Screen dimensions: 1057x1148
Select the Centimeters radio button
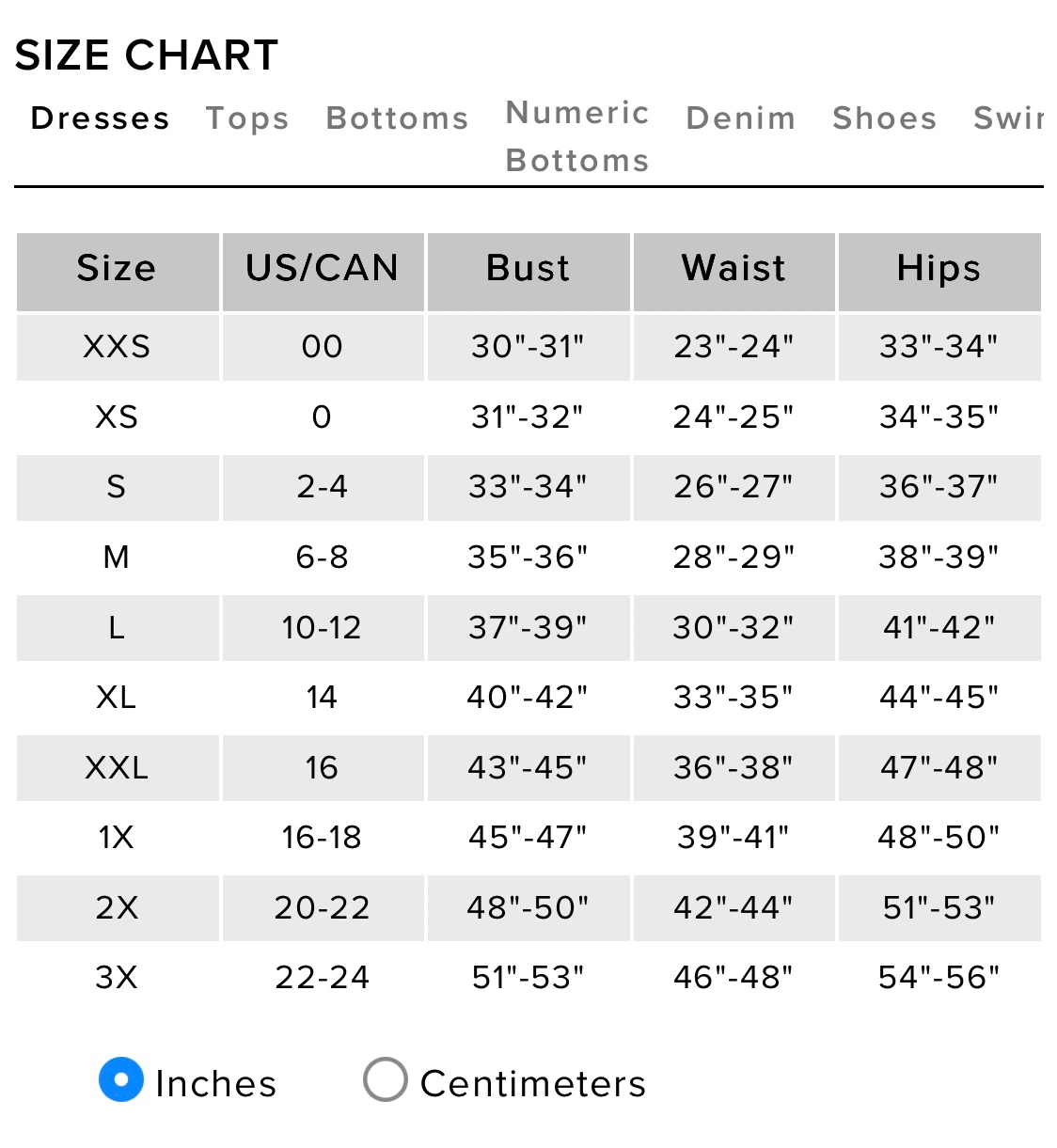[386, 1080]
